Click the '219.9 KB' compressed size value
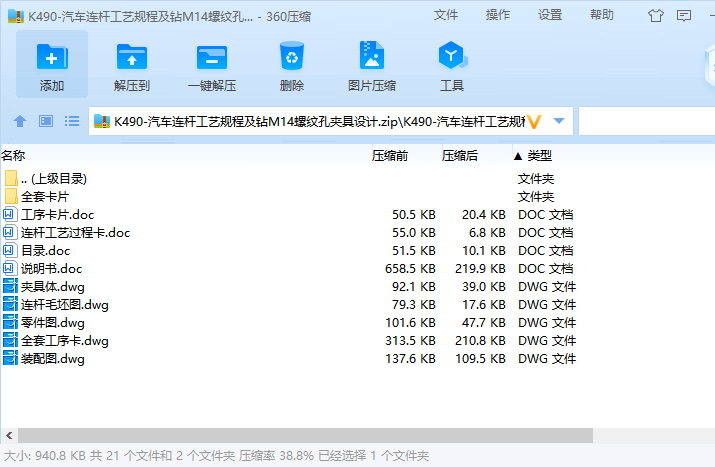The height and width of the screenshot is (467, 715). coord(480,269)
